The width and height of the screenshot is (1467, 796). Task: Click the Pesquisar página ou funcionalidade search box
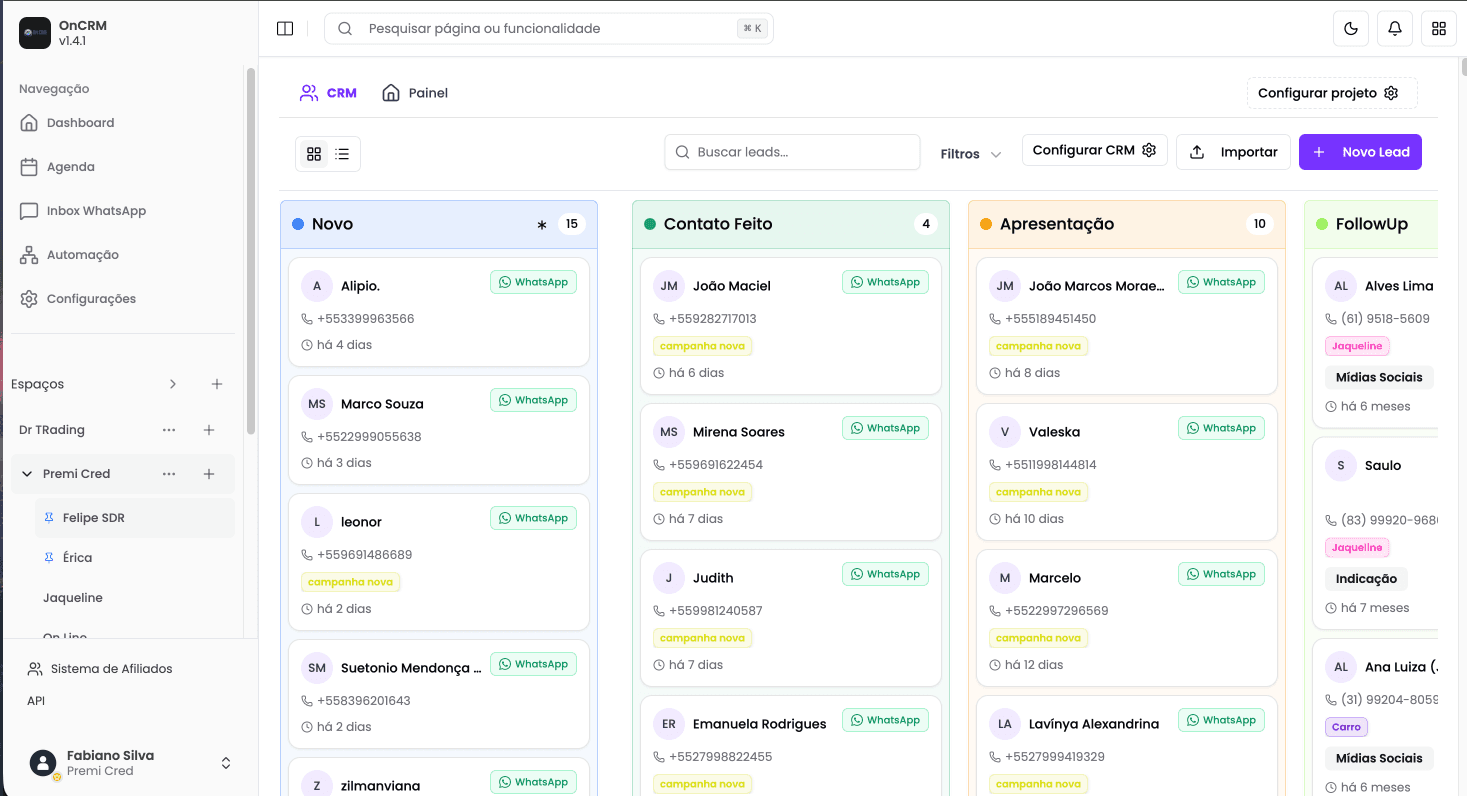click(548, 29)
